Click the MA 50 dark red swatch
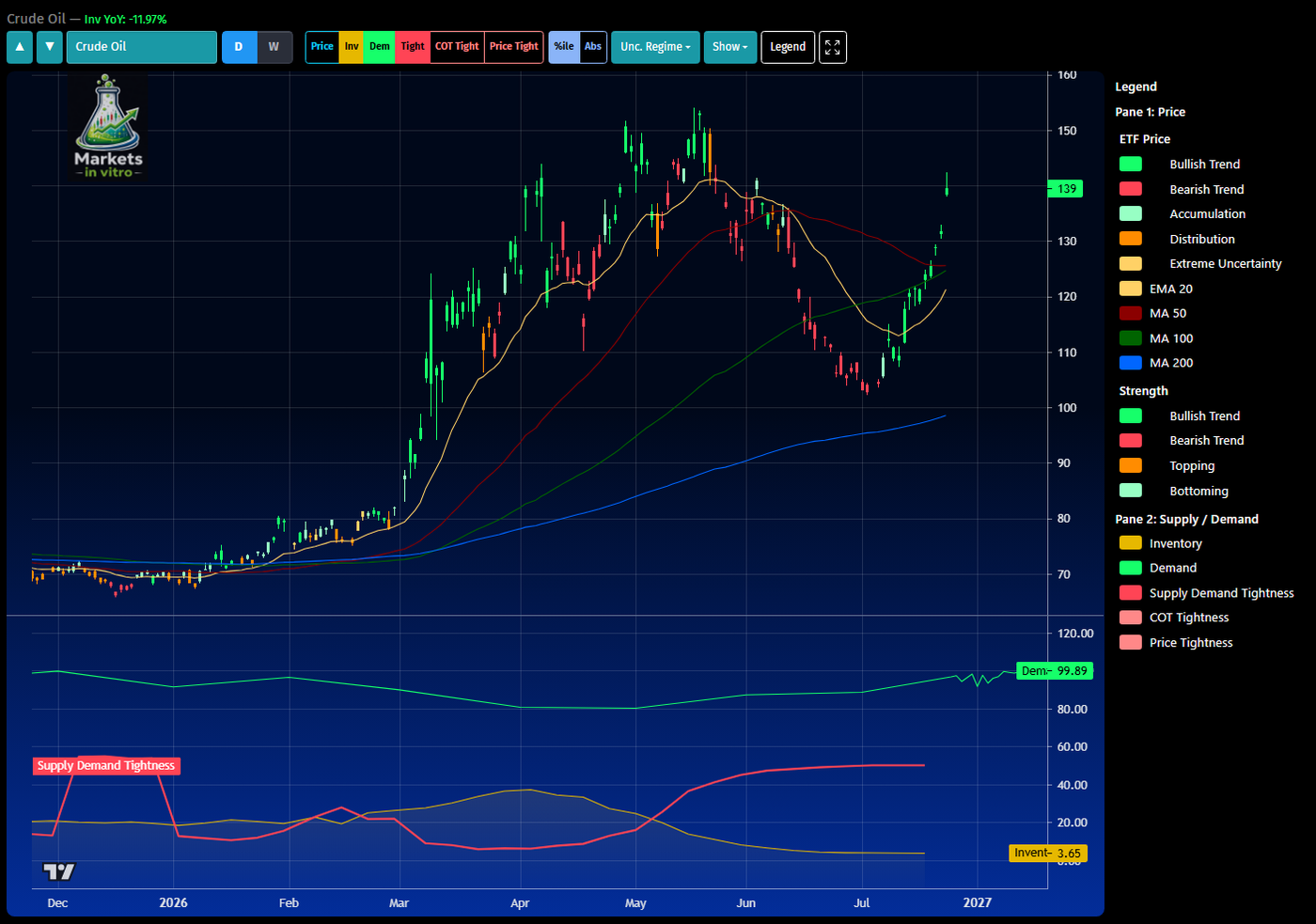This screenshot has width=1316, height=924. coord(1131,314)
